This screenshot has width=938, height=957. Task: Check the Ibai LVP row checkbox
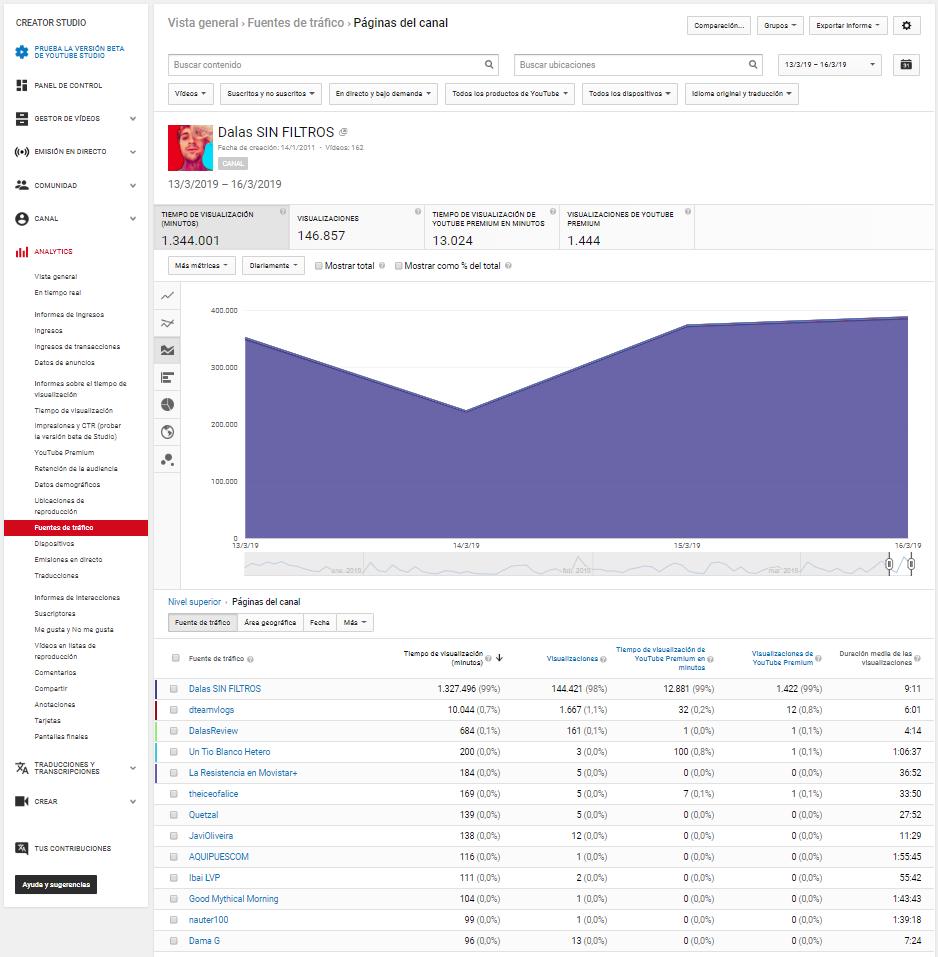pos(174,878)
